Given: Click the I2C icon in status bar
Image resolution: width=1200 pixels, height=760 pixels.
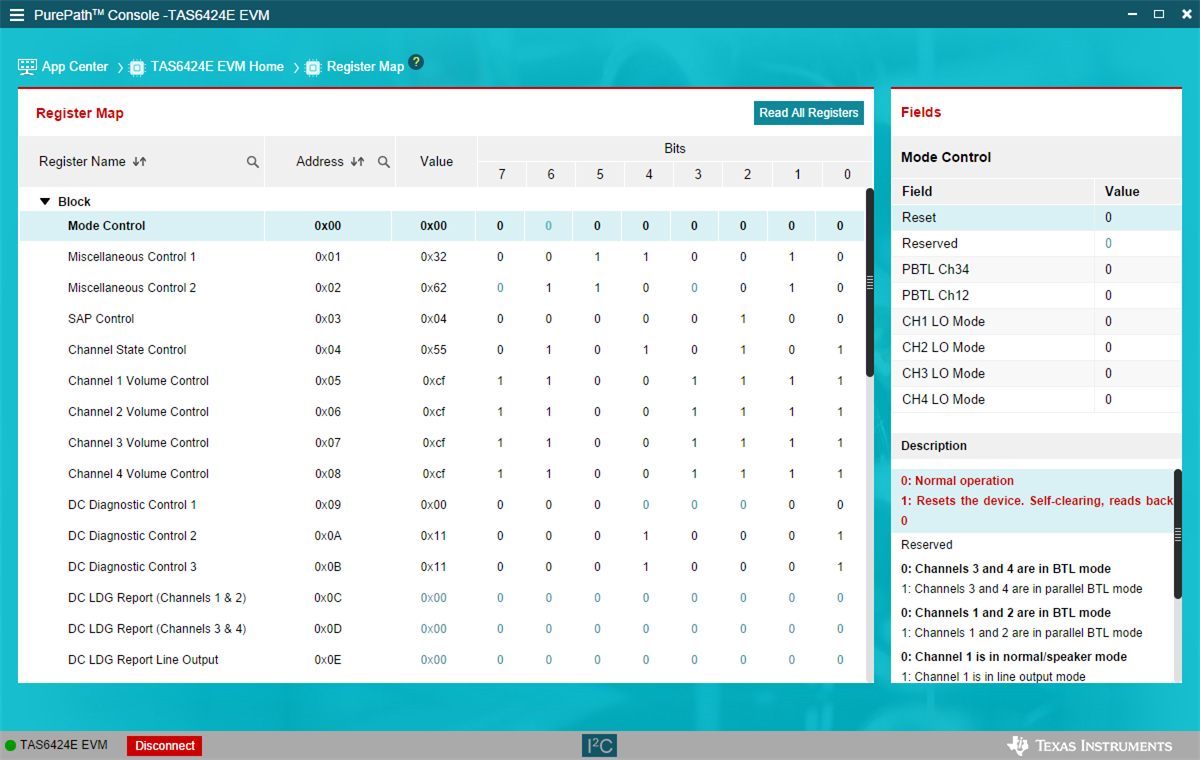Looking at the screenshot, I should pyautogui.click(x=600, y=745).
